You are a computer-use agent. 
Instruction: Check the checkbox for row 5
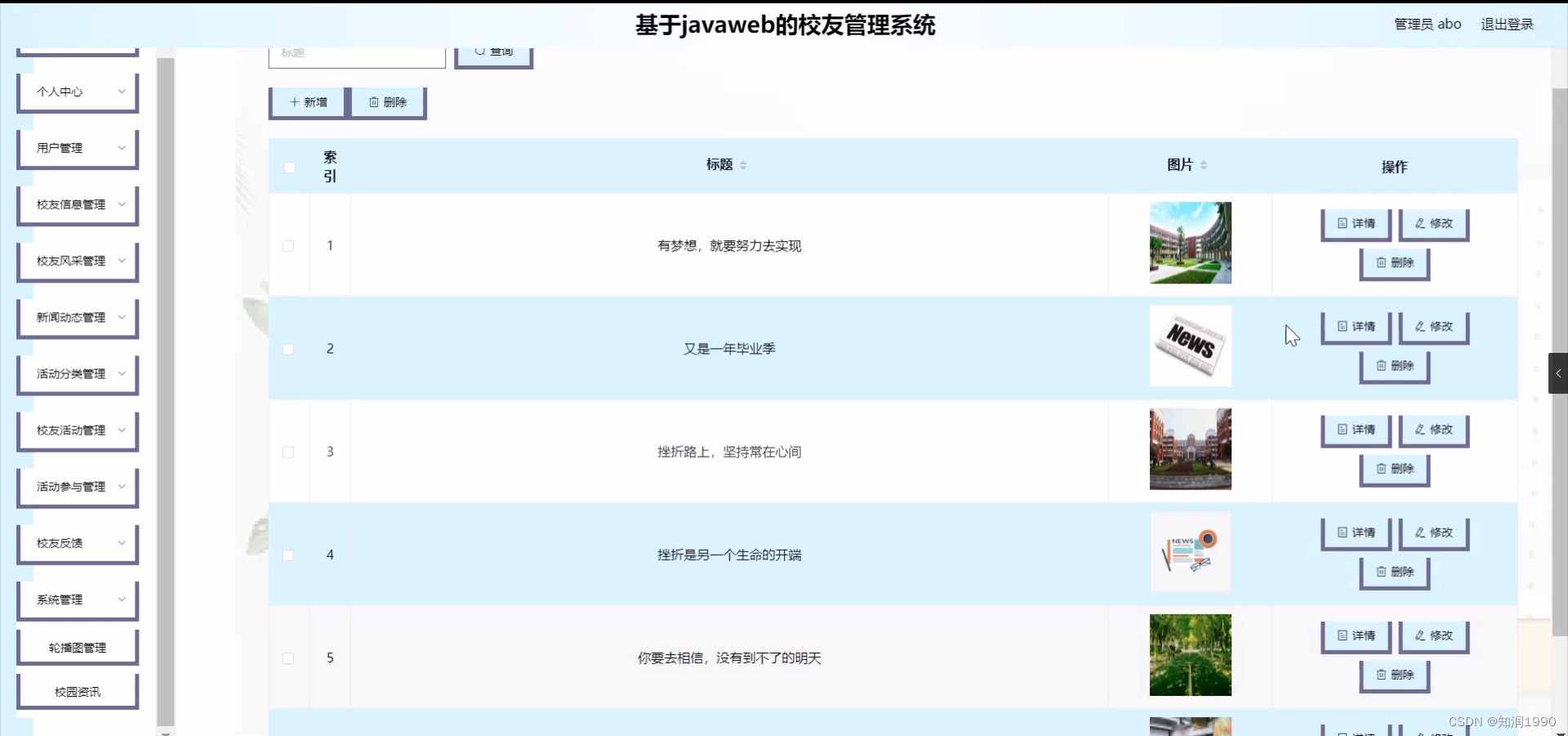tap(287, 658)
